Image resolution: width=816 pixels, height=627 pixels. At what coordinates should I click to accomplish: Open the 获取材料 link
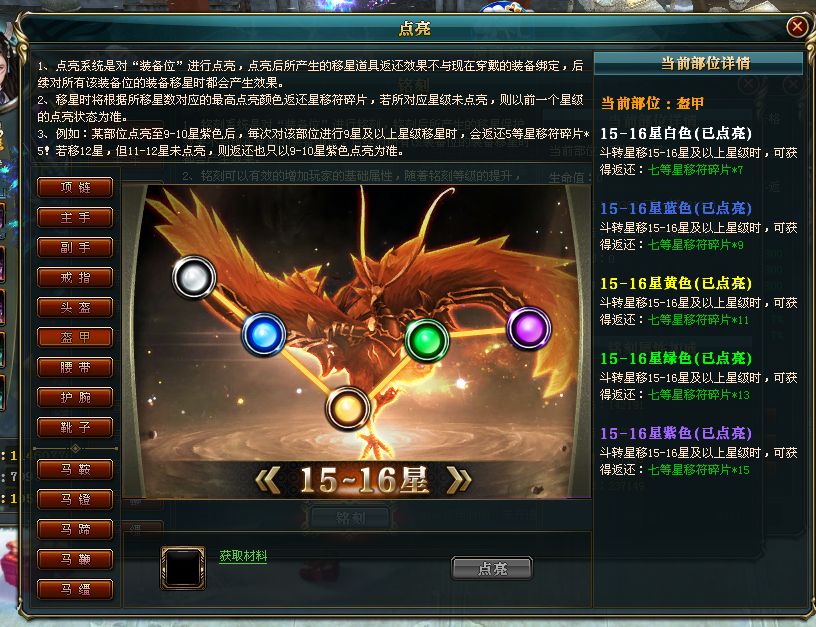pyautogui.click(x=243, y=556)
